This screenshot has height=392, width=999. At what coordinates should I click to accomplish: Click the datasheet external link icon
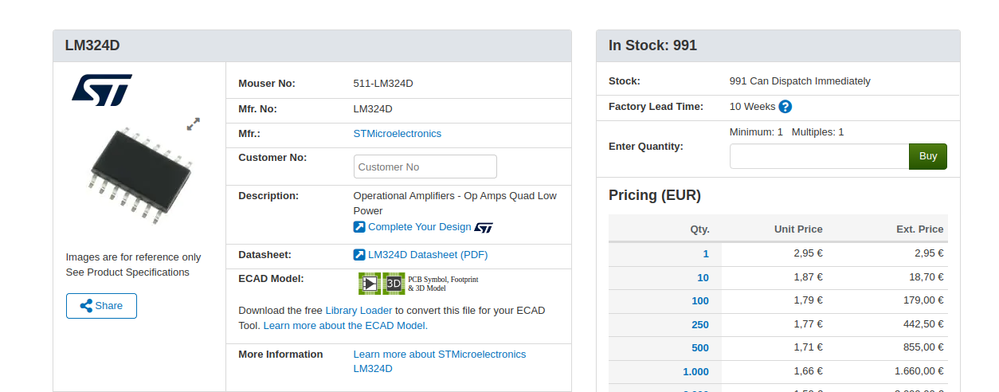coord(359,255)
